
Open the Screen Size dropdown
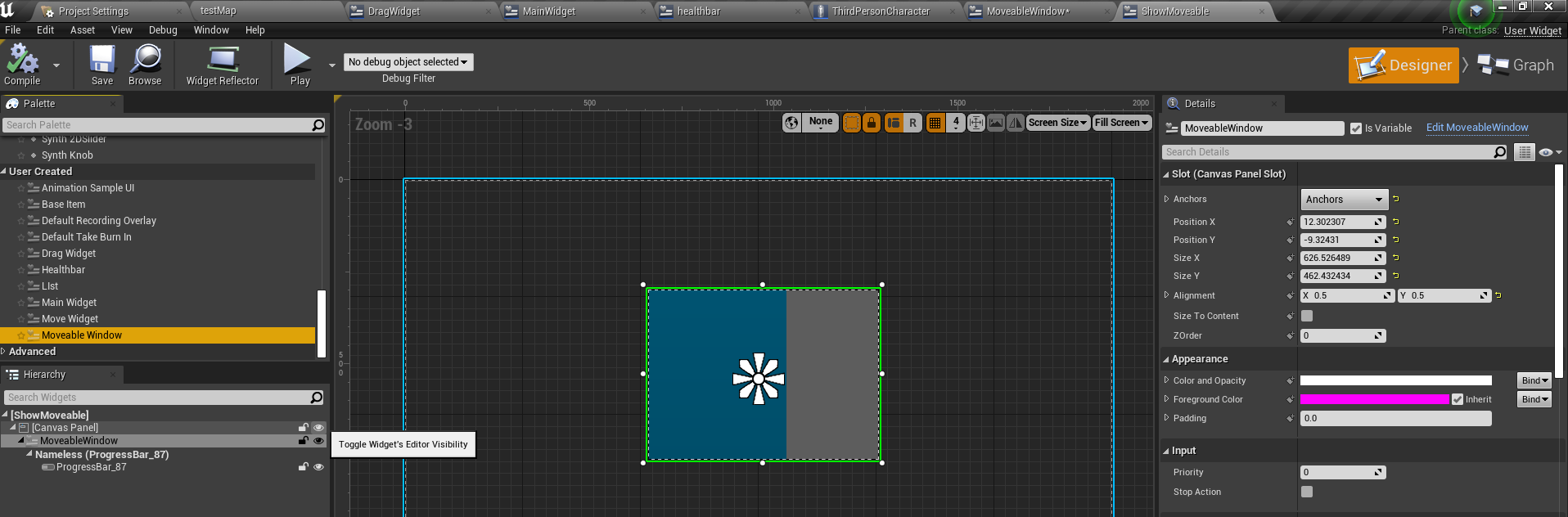(1057, 123)
